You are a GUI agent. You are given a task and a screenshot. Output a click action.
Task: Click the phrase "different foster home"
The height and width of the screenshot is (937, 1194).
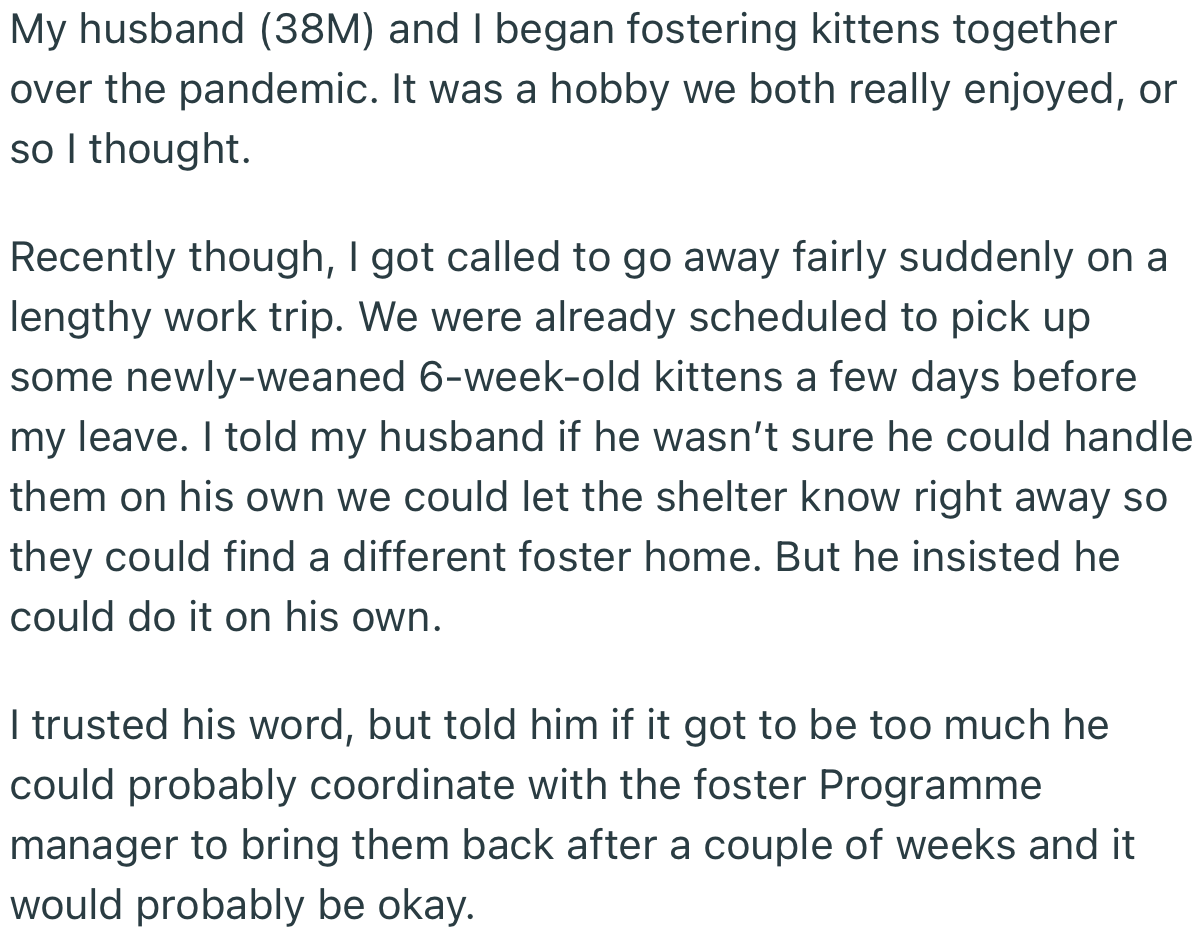point(536,558)
